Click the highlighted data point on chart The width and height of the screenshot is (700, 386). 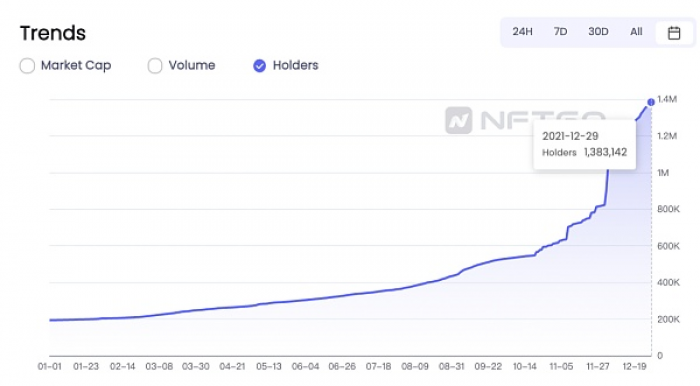[x=651, y=102]
